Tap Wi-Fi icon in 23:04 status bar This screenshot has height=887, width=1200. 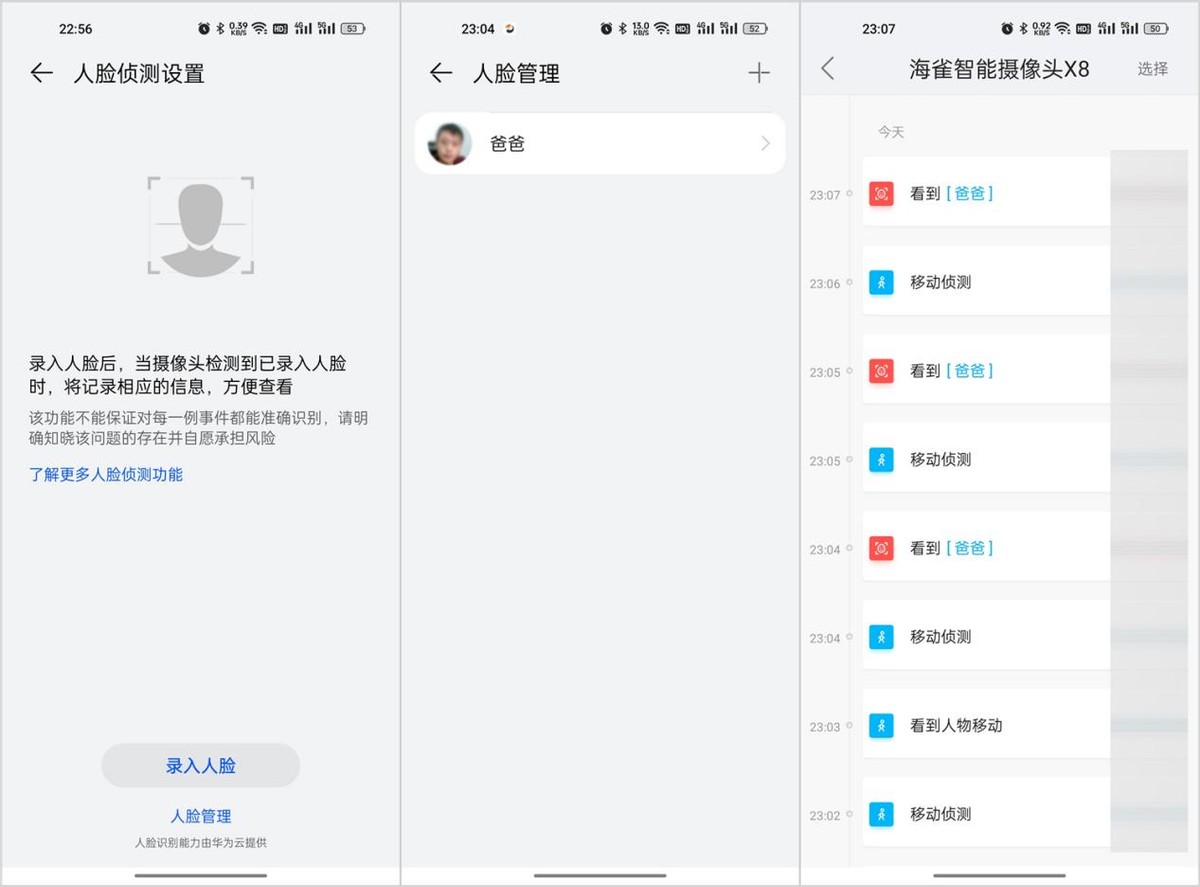(662, 29)
